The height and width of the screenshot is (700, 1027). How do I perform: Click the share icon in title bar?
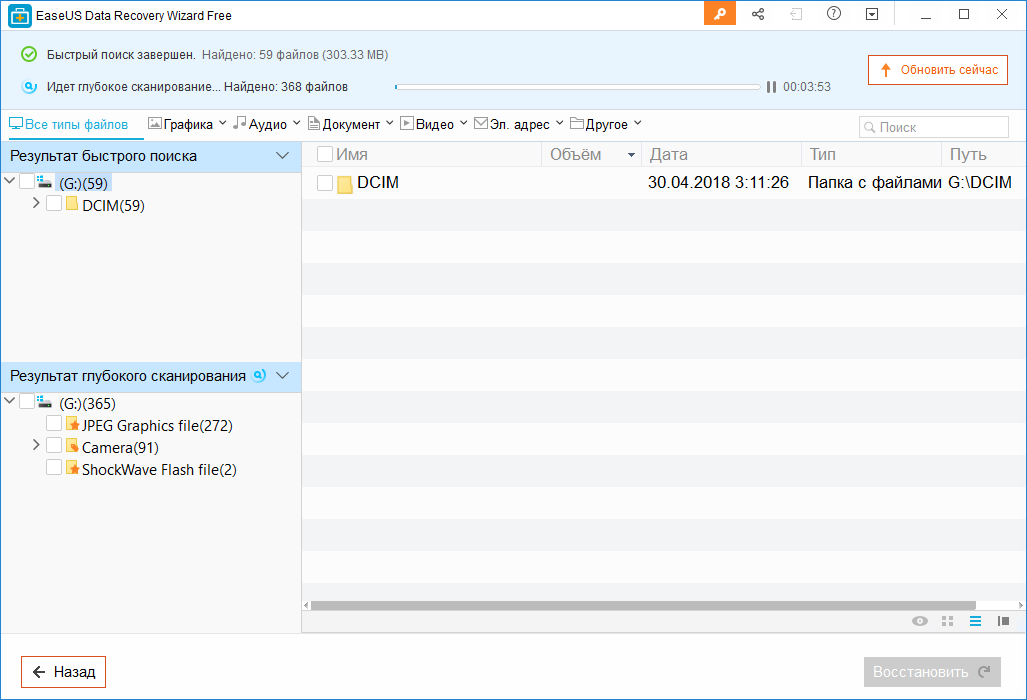(758, 14)
